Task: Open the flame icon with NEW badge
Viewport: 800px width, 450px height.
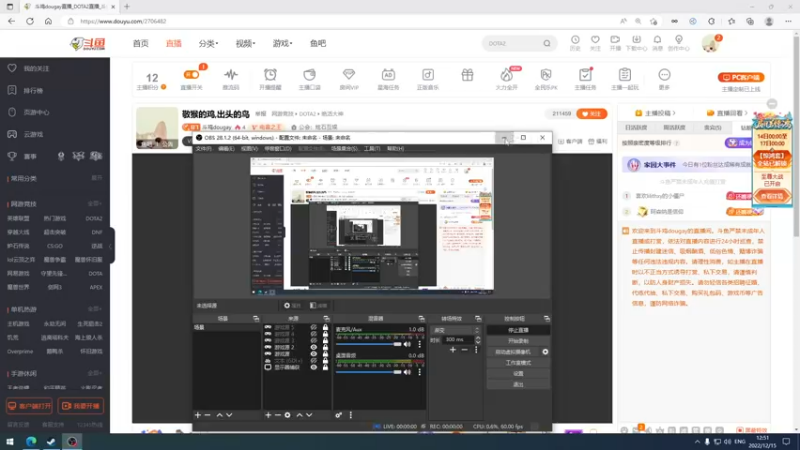Action: [506, 75]
